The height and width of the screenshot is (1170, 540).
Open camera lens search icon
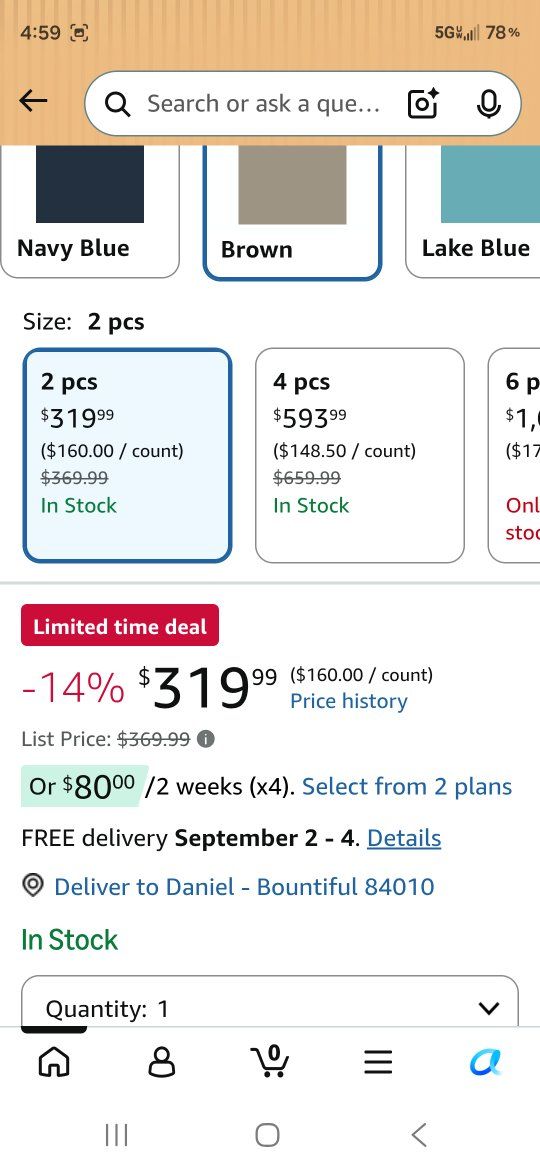click(x=423, y=104)
